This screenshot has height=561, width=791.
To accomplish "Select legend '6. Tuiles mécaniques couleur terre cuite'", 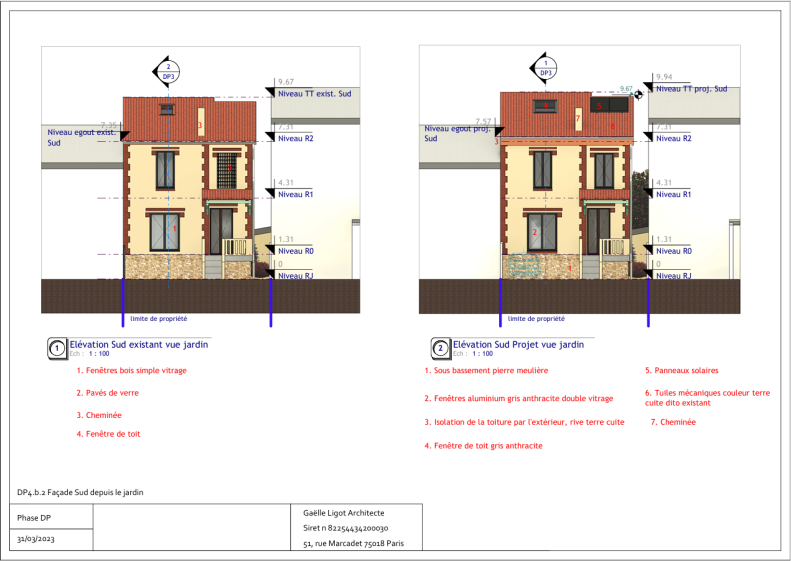I will 708,398.
